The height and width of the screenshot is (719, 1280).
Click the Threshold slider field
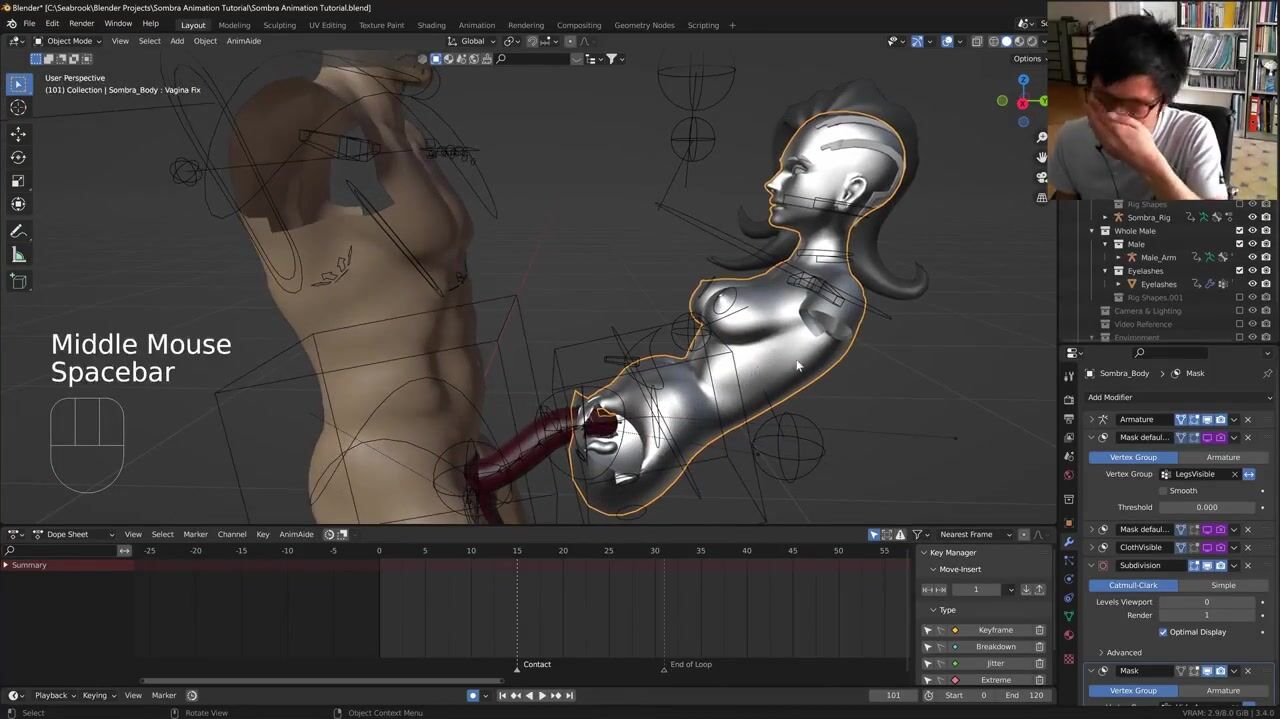1206,507
